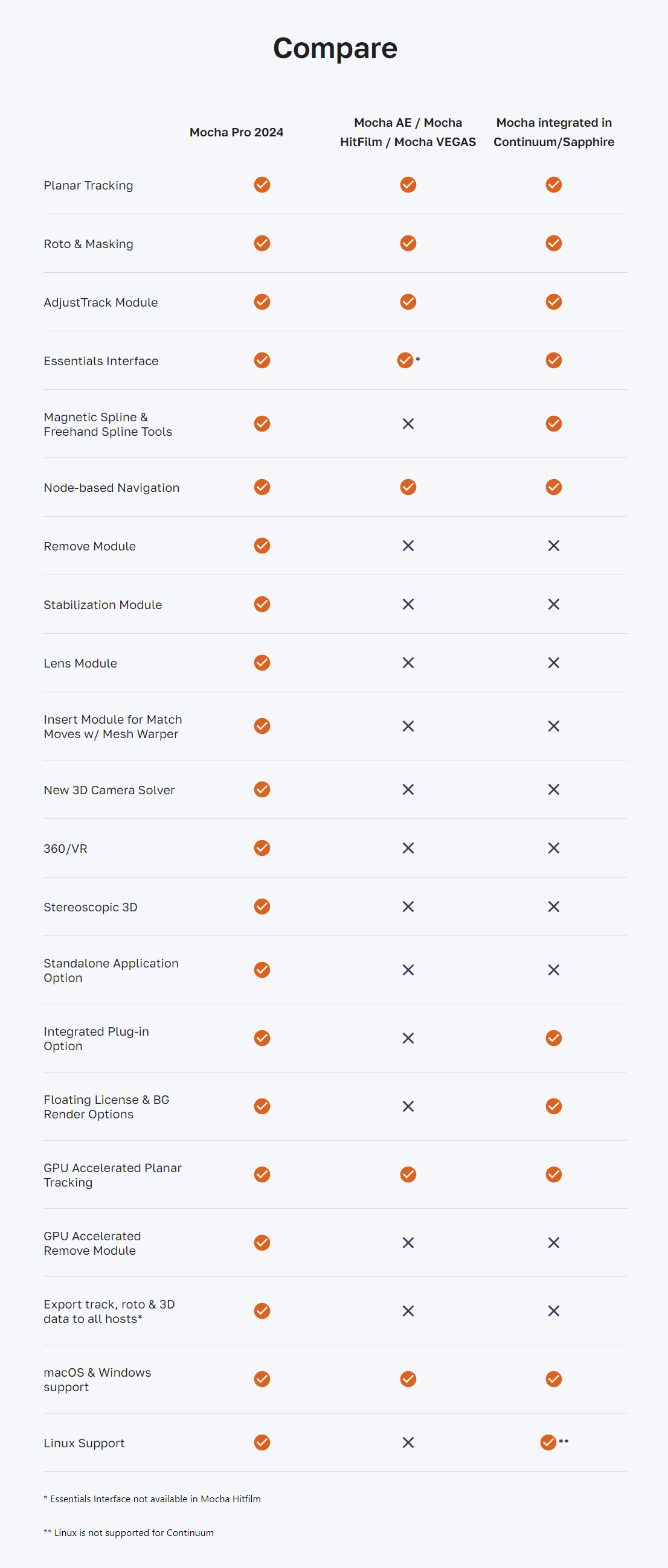668x1568 pixels.
Task: Click the New 3D Camera Solver label
Action: (x=109, y=790)
